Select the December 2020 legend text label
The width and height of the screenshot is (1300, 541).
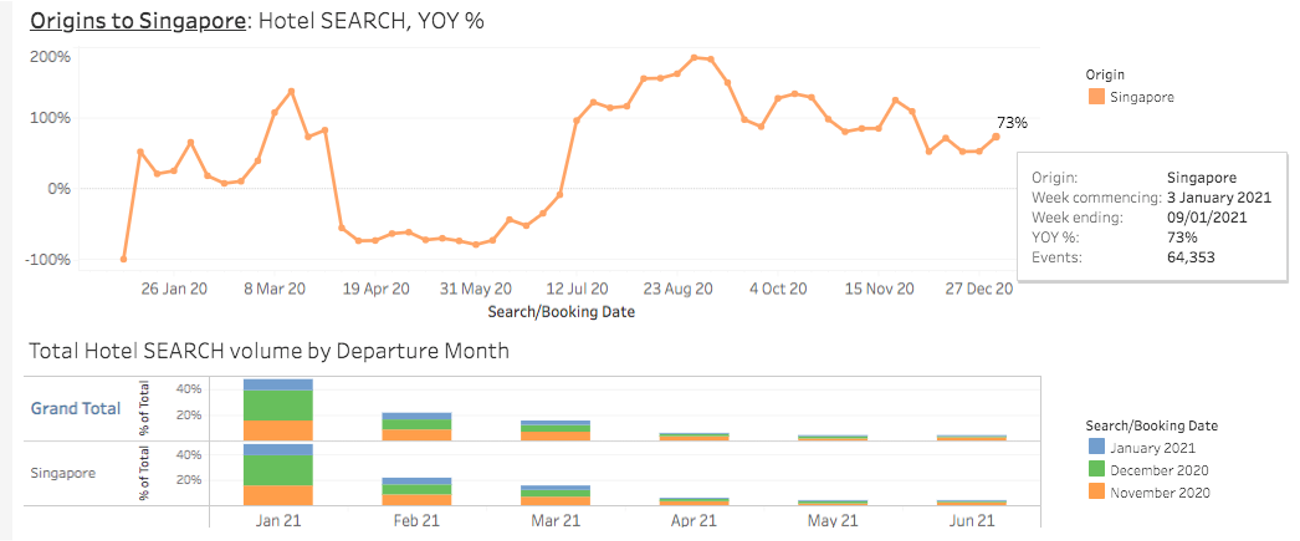tap(1159, 470)
